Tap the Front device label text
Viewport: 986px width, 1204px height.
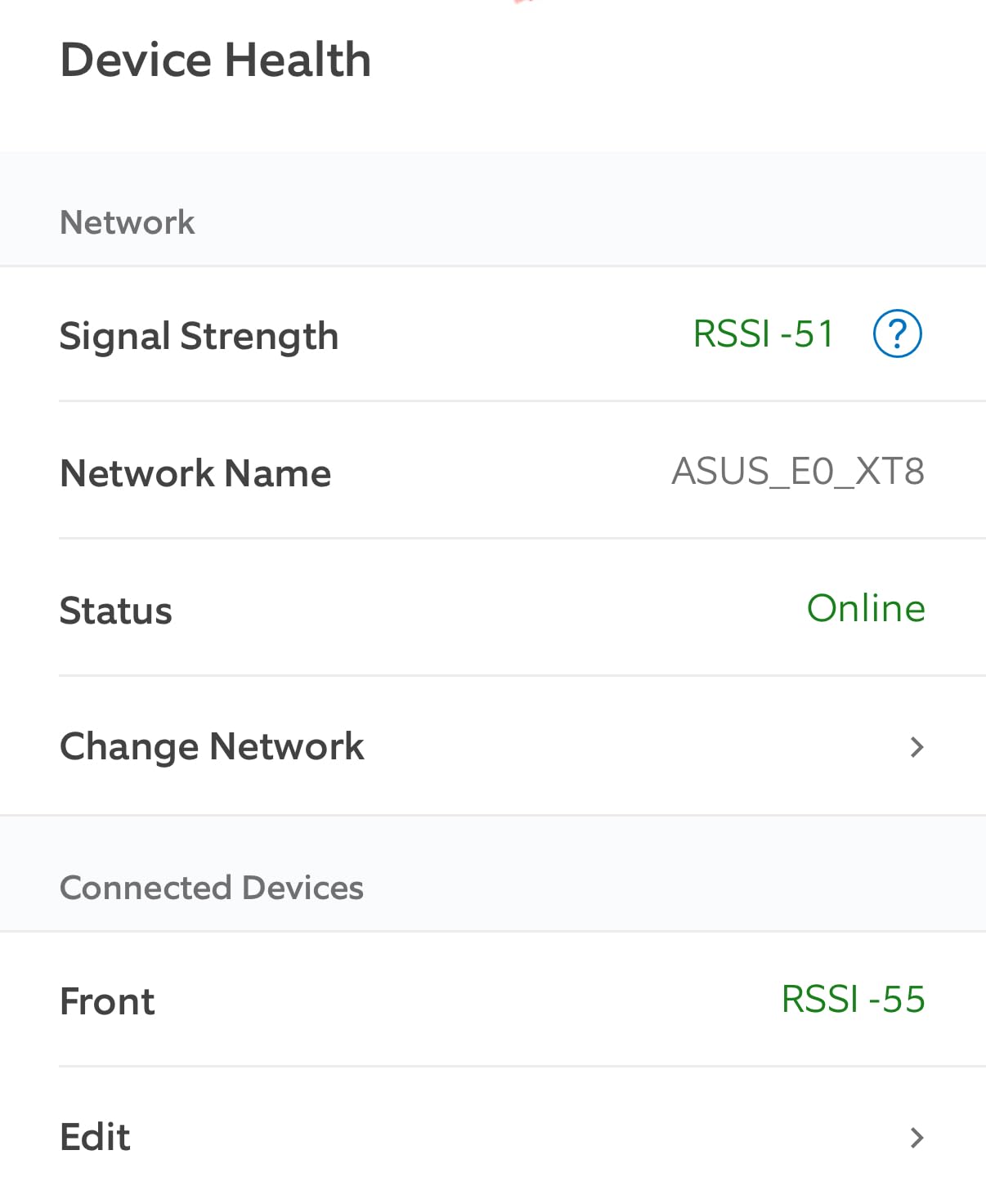pyautogui.click(x=107, y=1001)
